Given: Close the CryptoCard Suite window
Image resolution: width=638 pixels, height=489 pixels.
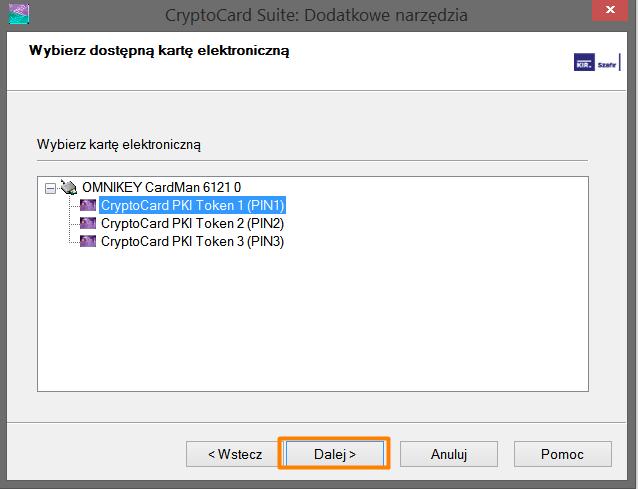Looking at the screenshot, I should [x=610, y=10].
